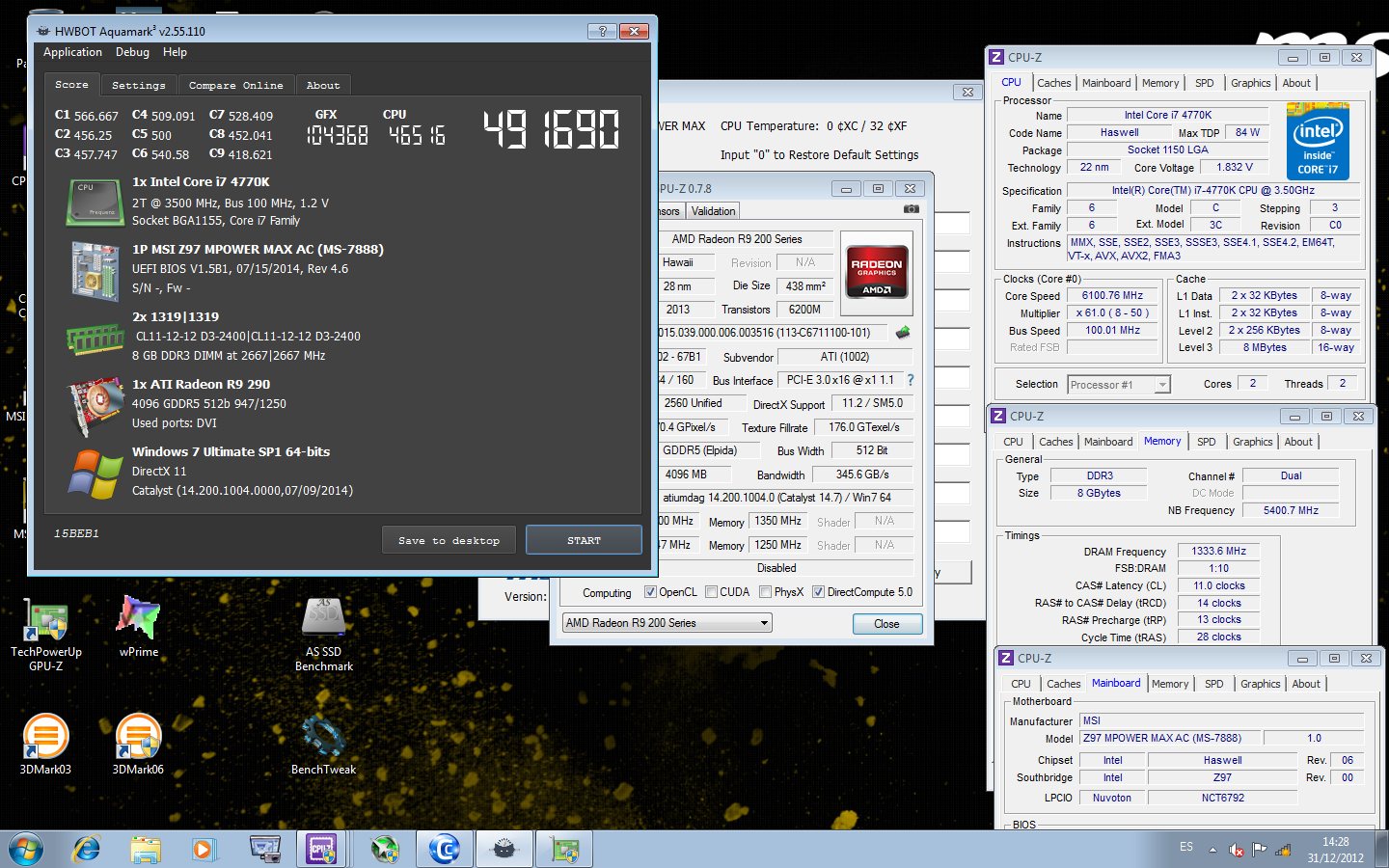Open the Help menu in Aquamark
This screenshot has width=1389, height=868.
pos(175,52)
